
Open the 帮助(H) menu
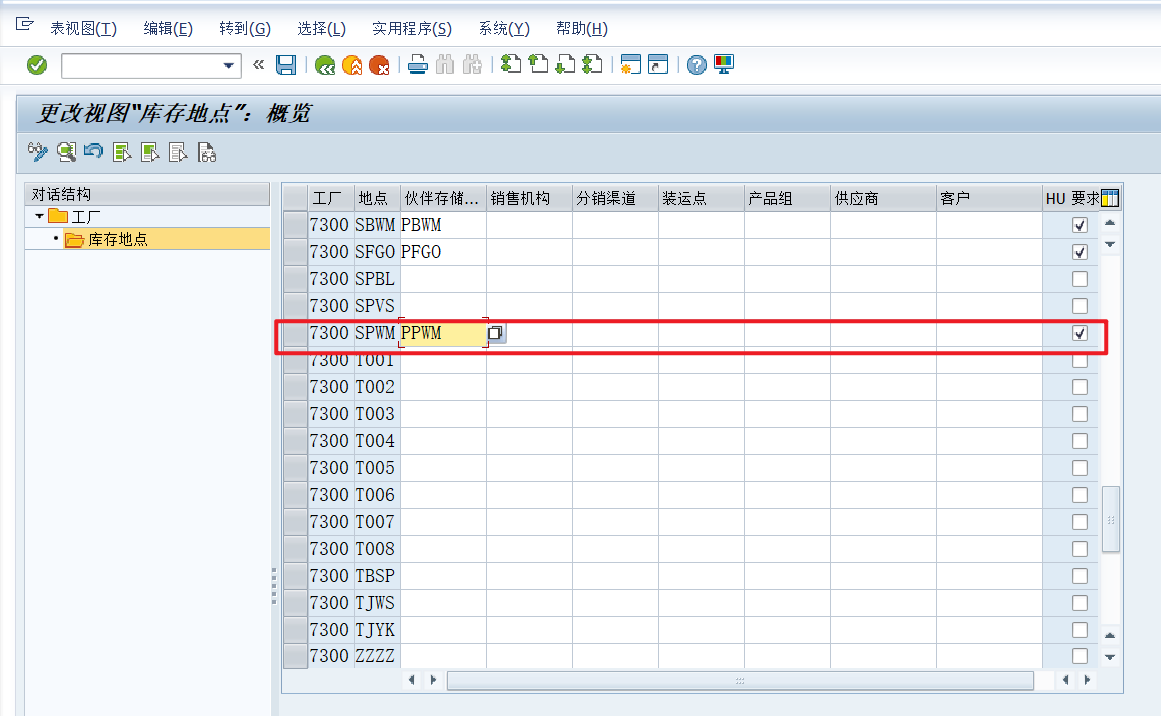(x=582, y=28)
